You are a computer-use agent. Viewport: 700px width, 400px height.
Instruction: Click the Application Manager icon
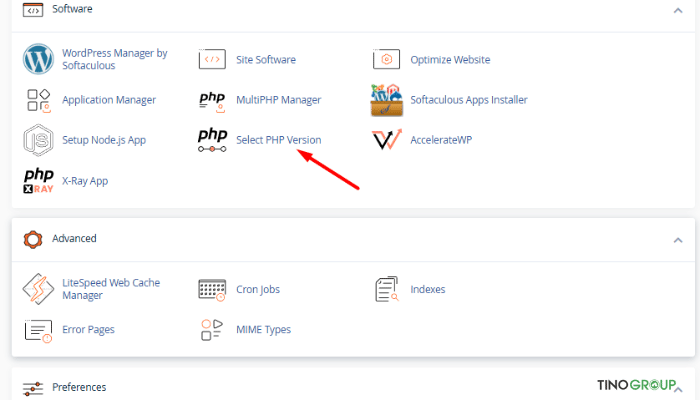coord(38,100)
